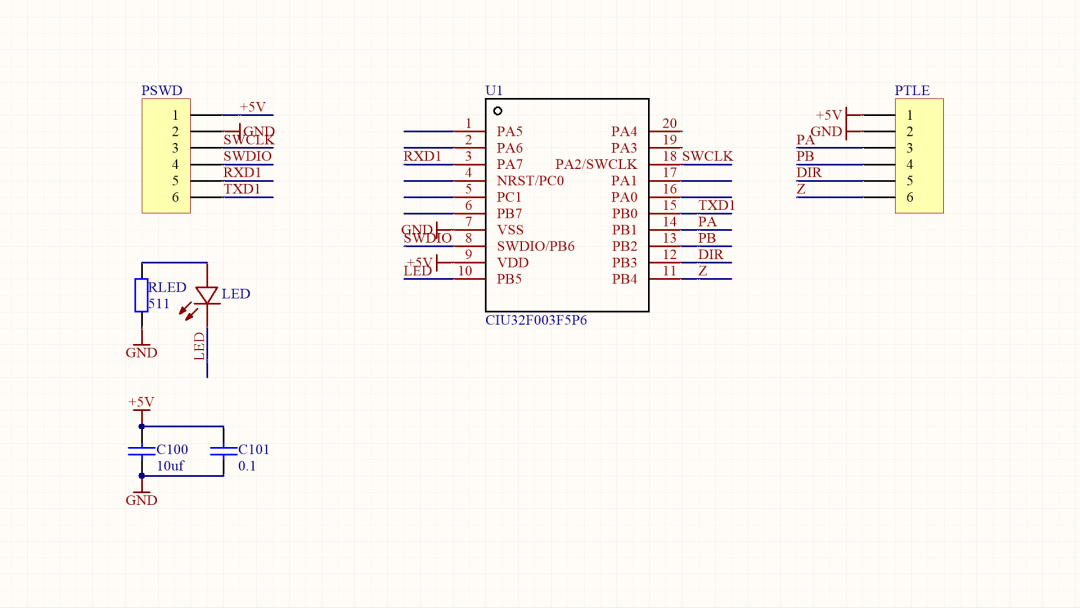Select the PTLE connector designator label

[x=912, y=90]
